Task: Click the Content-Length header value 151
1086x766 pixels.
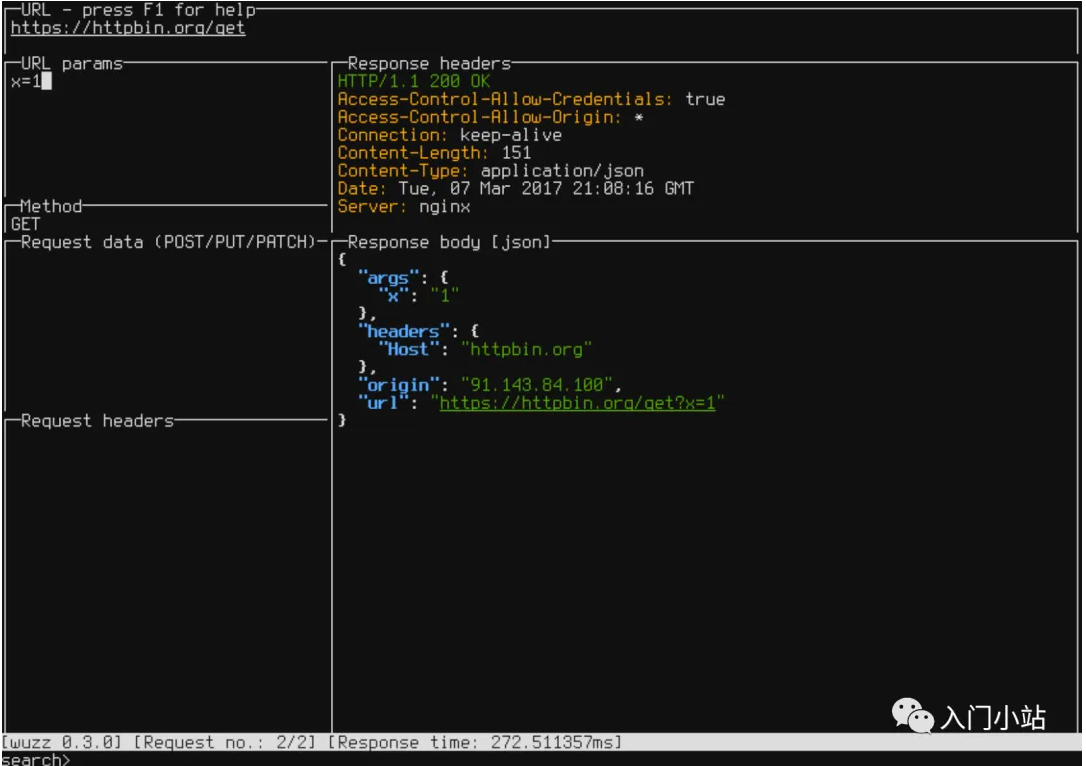Action: pyautogui.click(x=517, y=153)
